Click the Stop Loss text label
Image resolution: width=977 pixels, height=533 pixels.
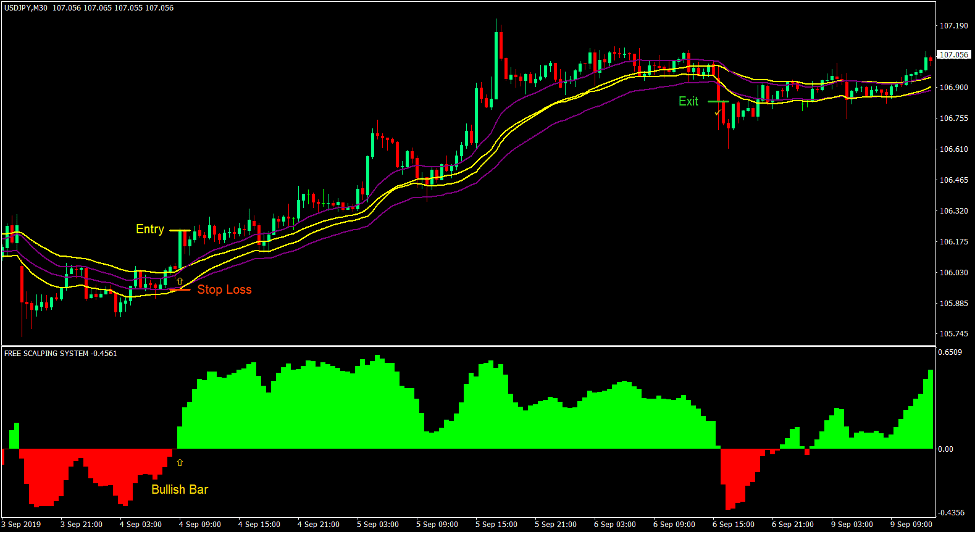[x=224, y=290]
